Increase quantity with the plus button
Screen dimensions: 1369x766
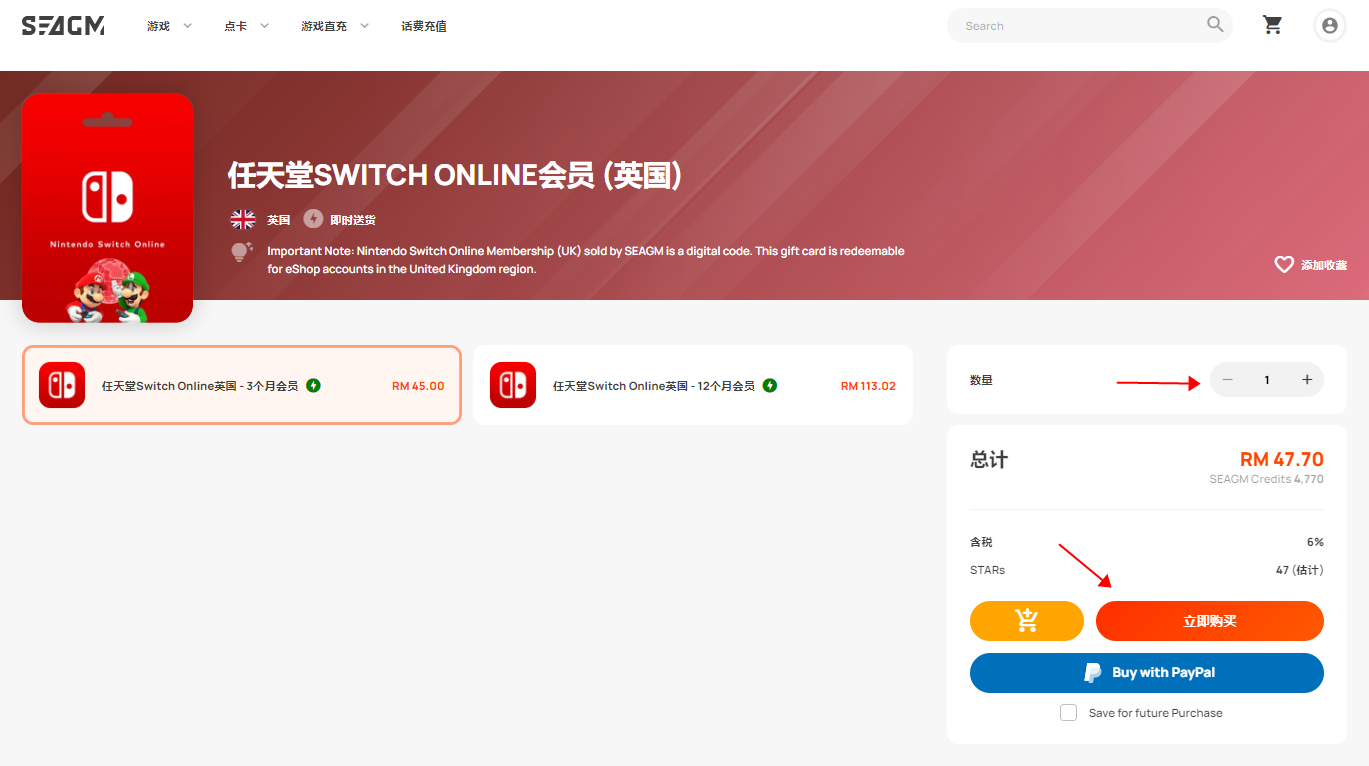tap(1307, 380)
